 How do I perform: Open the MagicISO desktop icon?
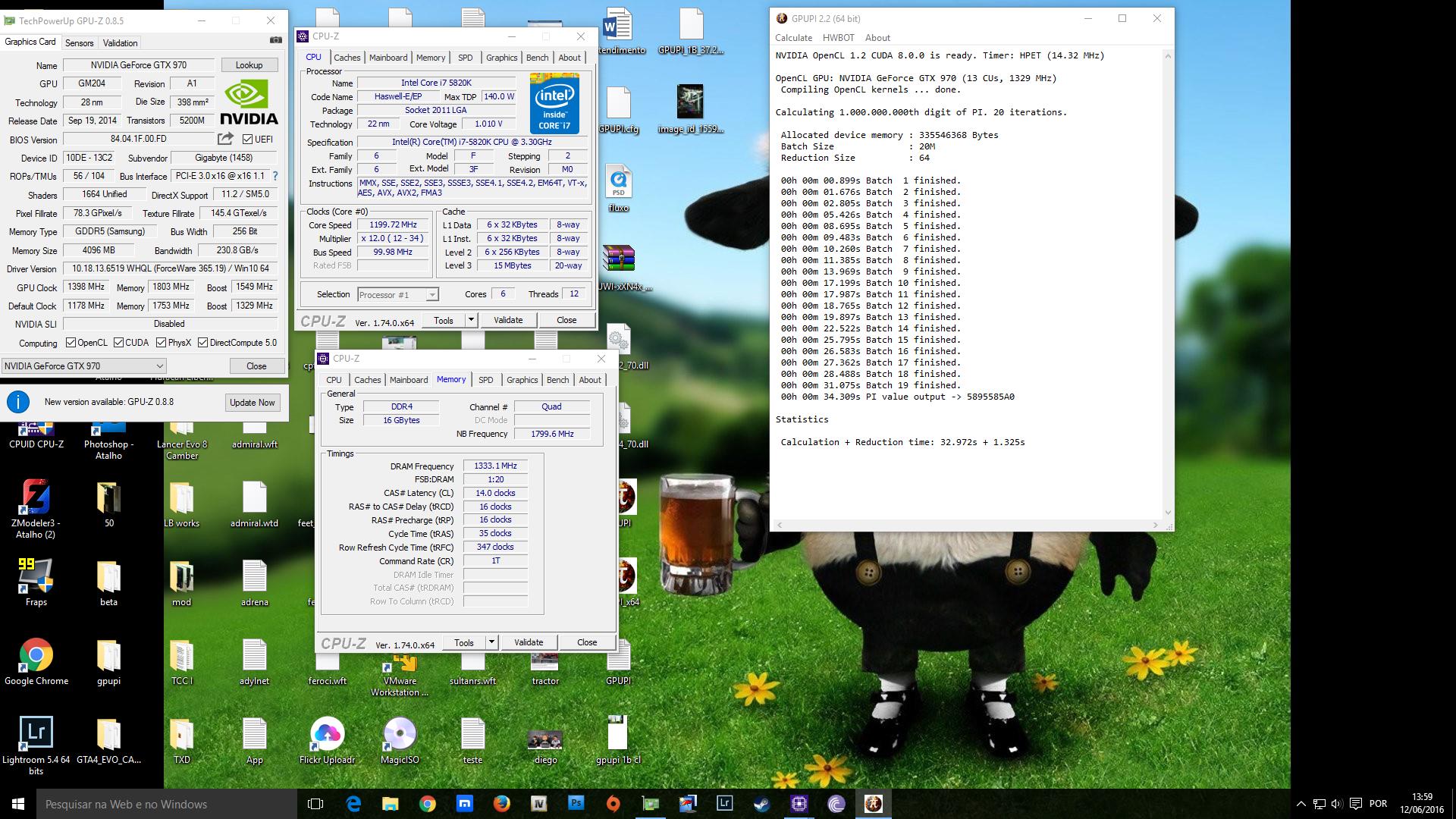tap(400, 741)
